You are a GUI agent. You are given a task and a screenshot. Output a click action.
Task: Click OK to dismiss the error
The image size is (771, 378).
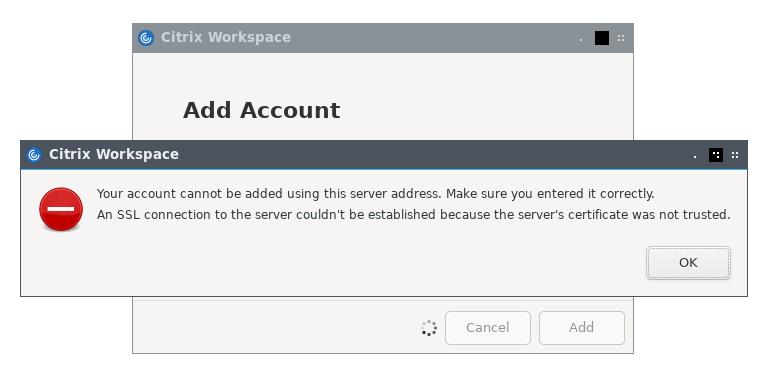click(x=688, y=263)
